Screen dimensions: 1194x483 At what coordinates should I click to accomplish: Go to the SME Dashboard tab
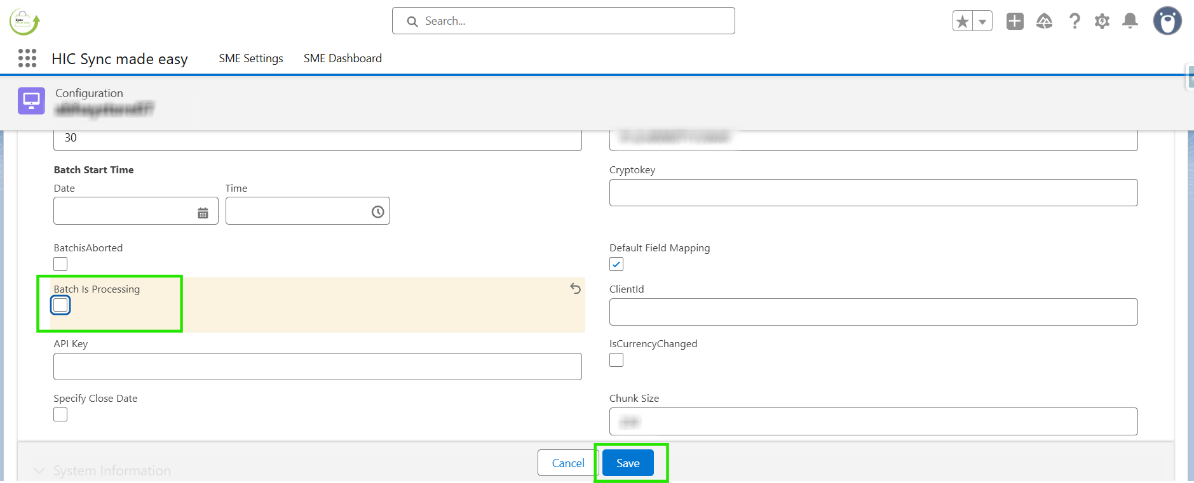[343, 58]
